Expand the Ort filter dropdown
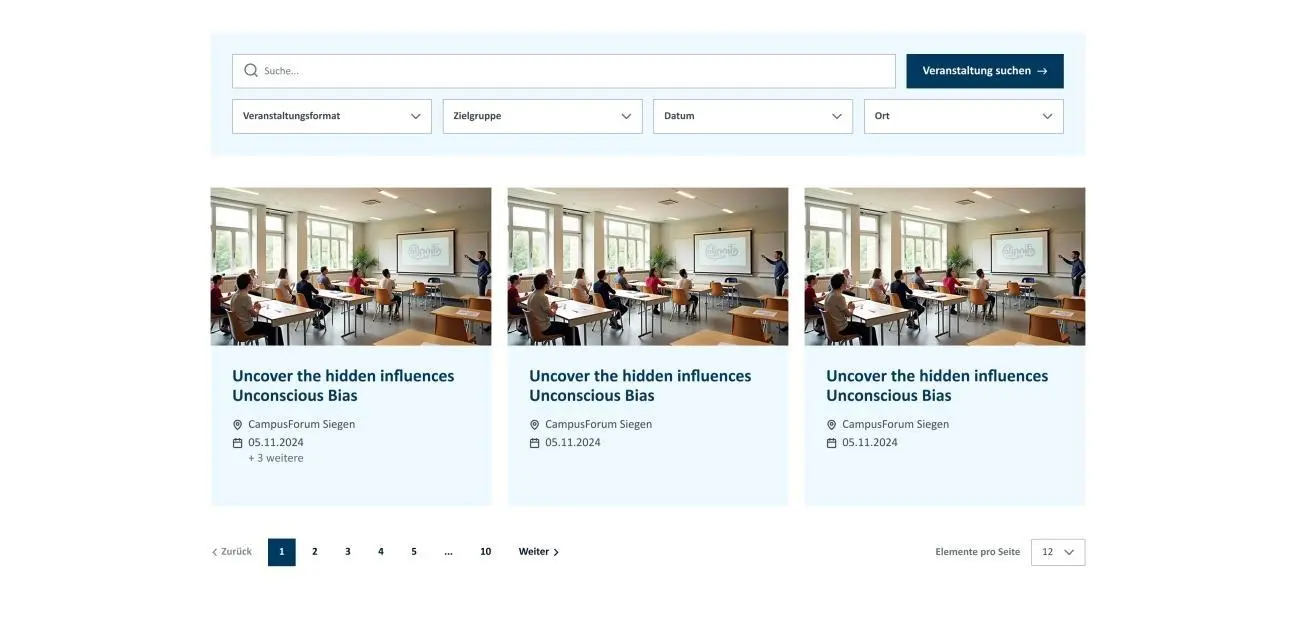The height and width of the screenshot is (631, 1296). click(963, 116)
